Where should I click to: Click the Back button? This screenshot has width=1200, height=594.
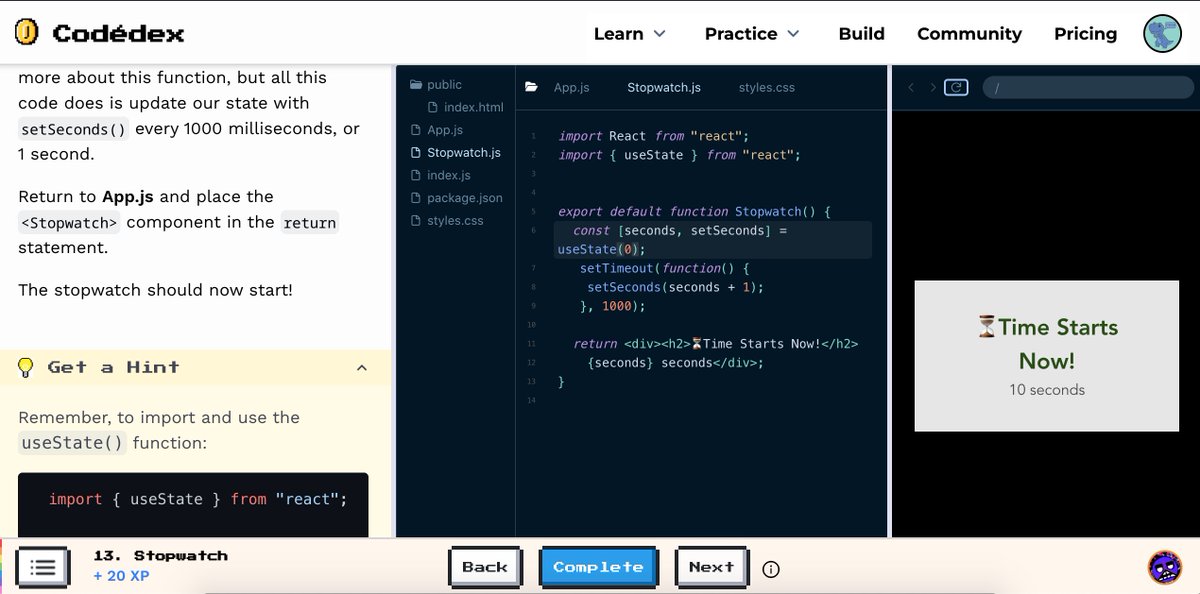(x=485, y=567)
